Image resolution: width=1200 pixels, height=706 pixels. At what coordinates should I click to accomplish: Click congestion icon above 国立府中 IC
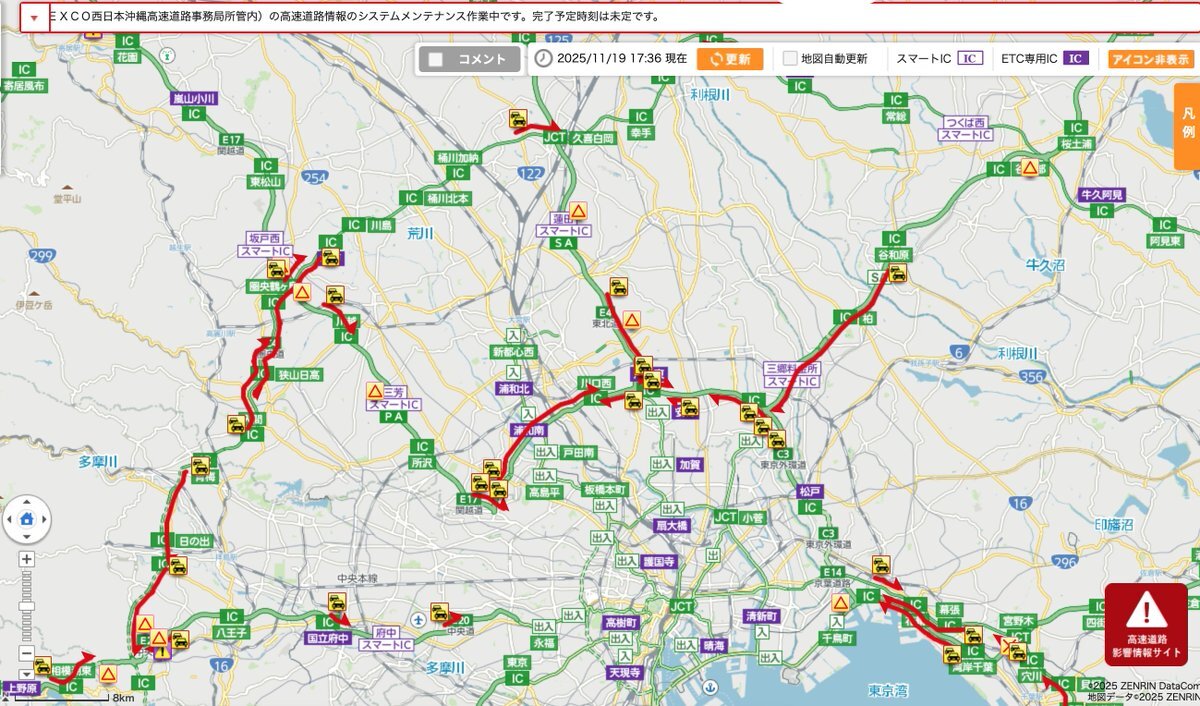click(337, 603)
